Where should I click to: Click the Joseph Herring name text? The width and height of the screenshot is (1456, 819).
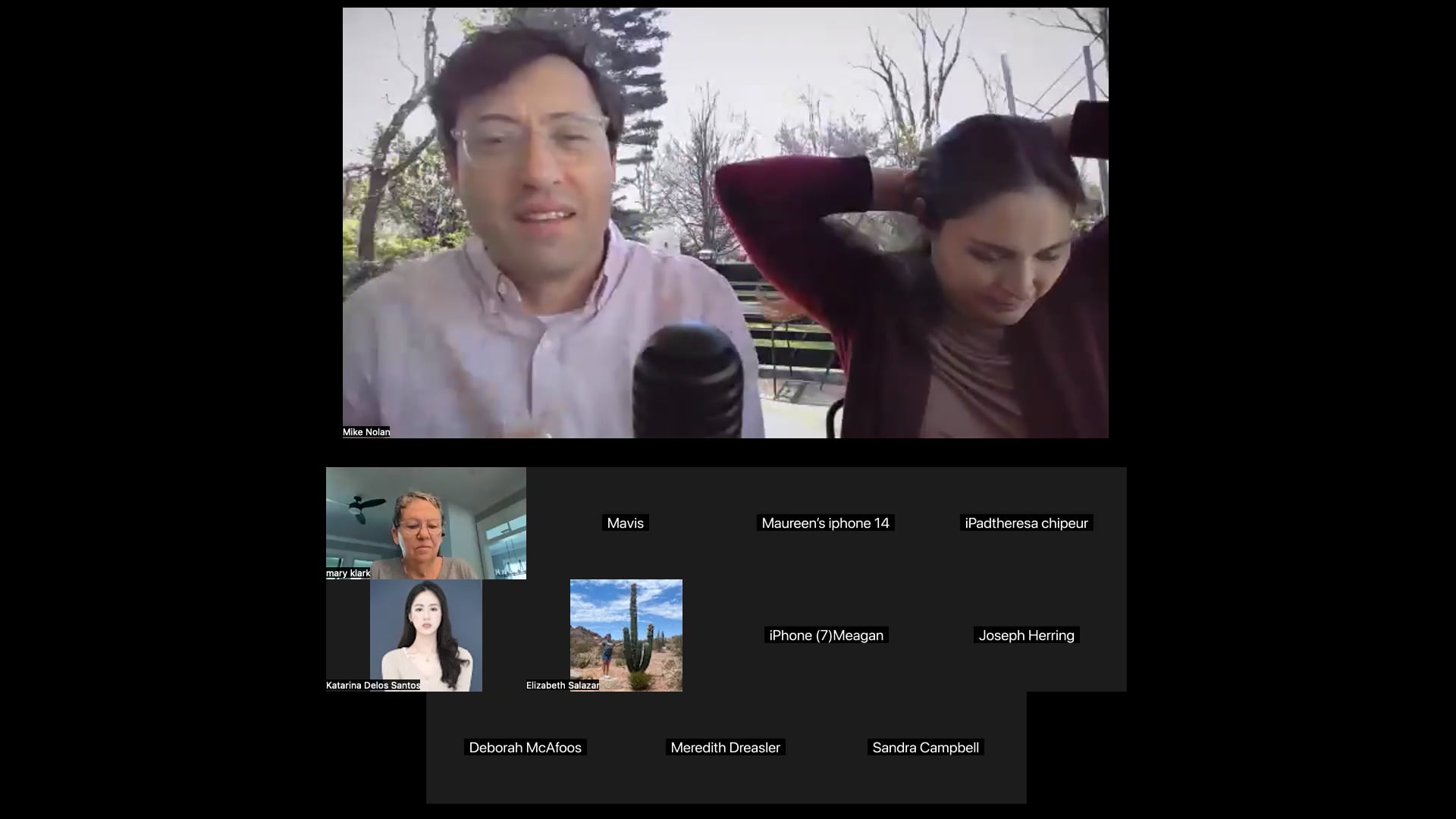[x=1026, y=635]
